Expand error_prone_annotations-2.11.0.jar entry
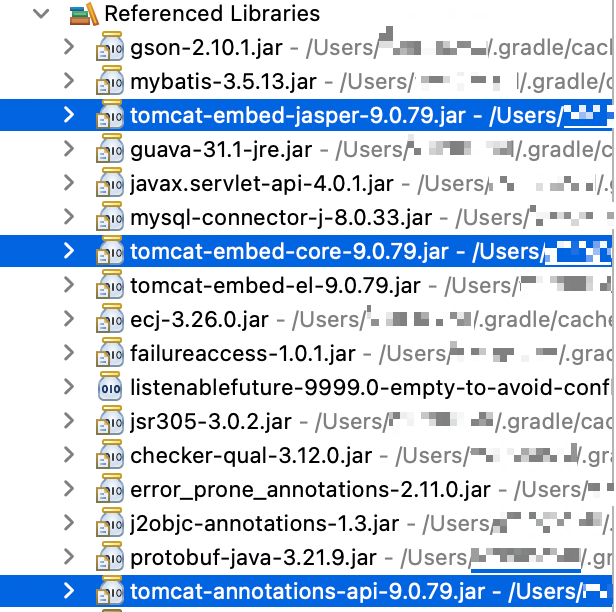The image size is (616, 612). point(69,489)
